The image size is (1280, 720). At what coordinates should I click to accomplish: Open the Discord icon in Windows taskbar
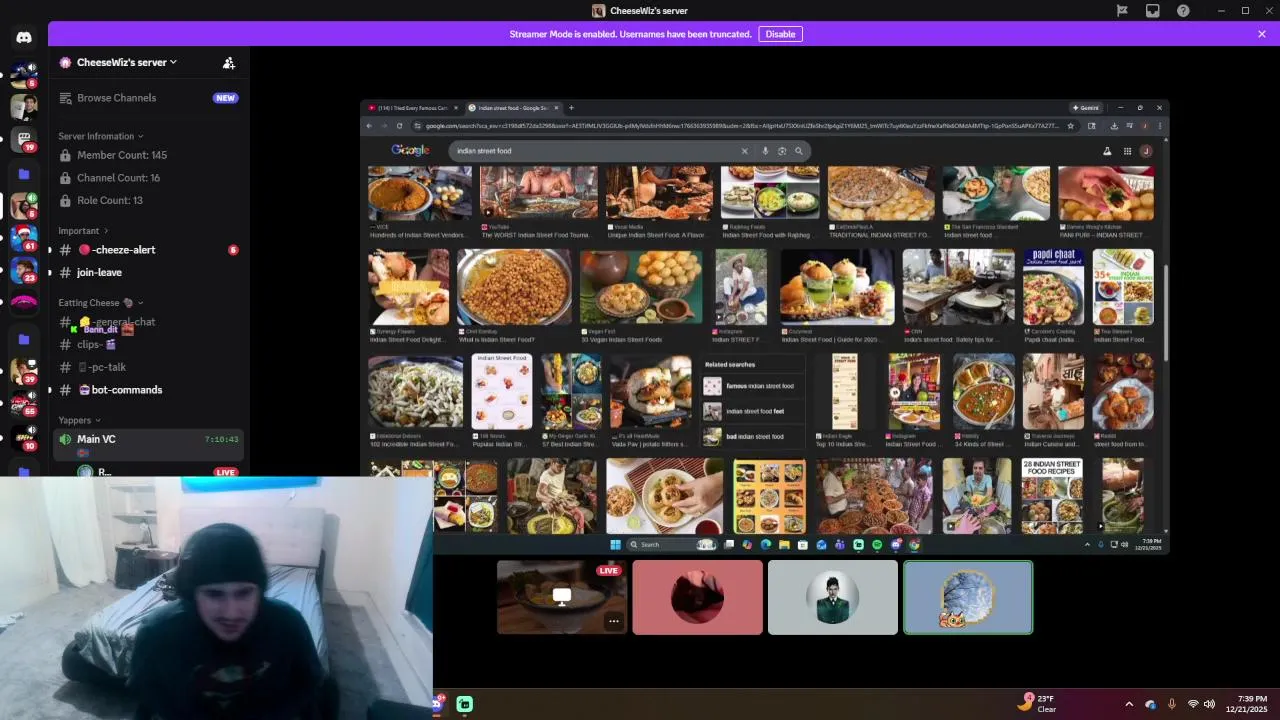(437, 704)
